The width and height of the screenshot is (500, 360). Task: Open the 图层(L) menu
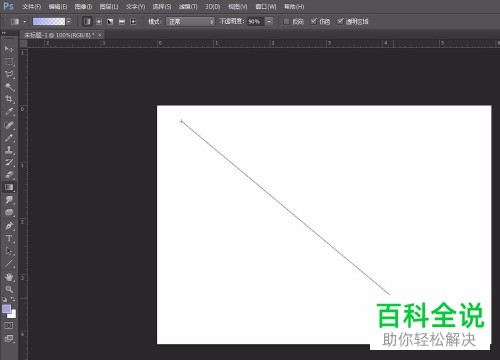point(109,7)
